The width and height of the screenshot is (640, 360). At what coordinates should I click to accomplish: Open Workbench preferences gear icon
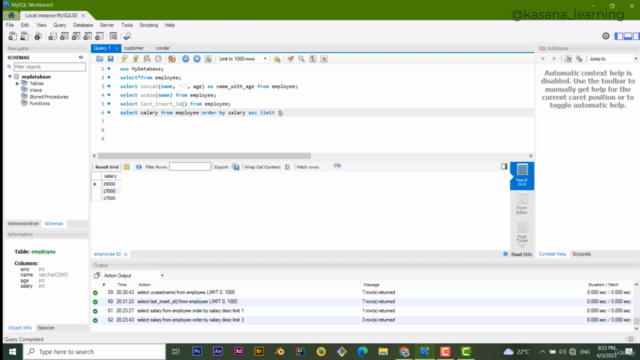click(606, 36)
